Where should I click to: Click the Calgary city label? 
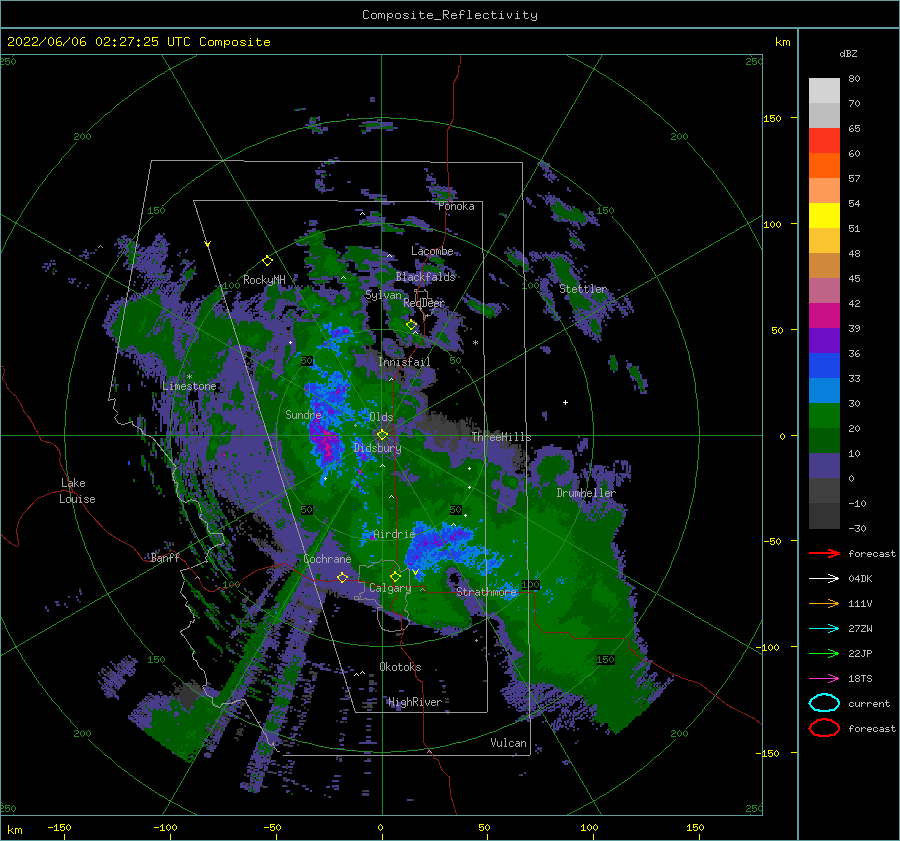(x=390, y=588)
